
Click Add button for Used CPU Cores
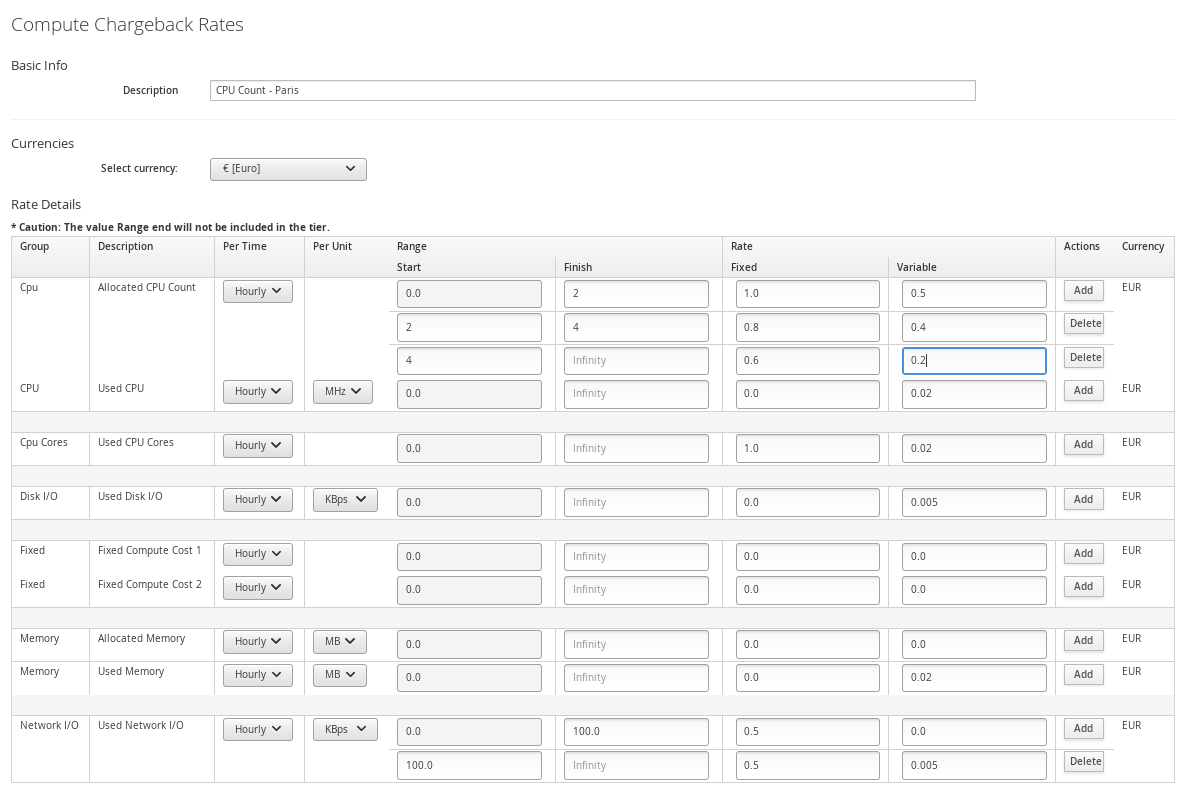click(1083, 444)
